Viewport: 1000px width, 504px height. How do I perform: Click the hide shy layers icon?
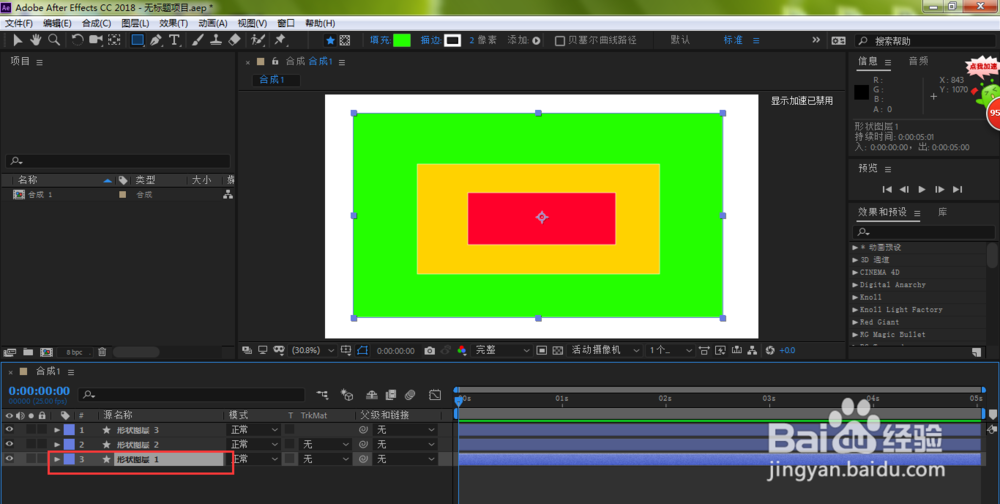371,396
